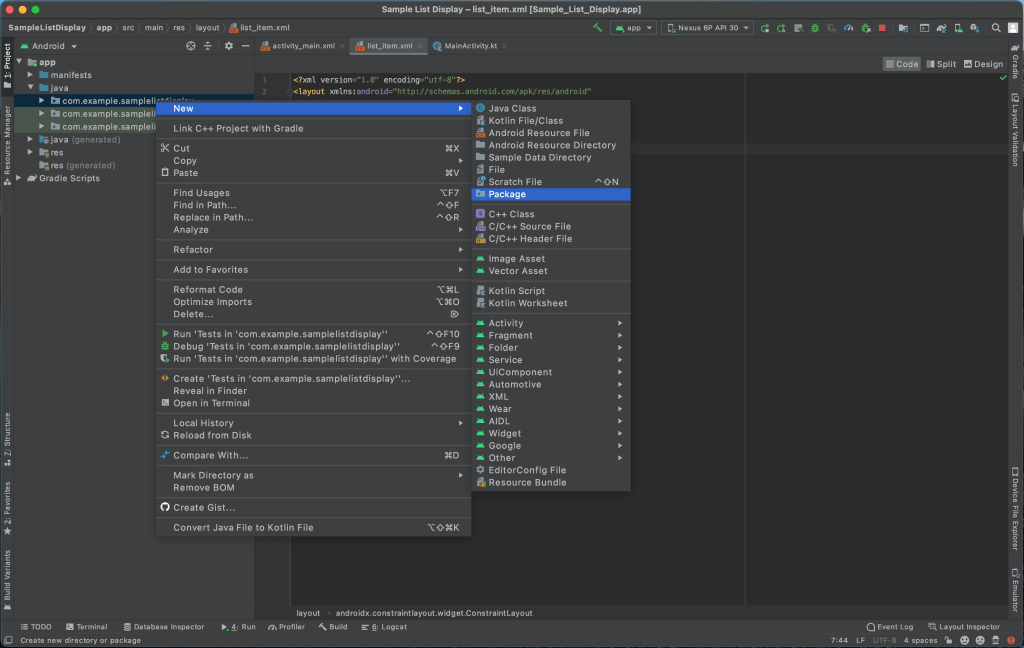Screen dimensions: 1024x648
Task: Click the Debug app bug icon
Action: click(816, 28)
